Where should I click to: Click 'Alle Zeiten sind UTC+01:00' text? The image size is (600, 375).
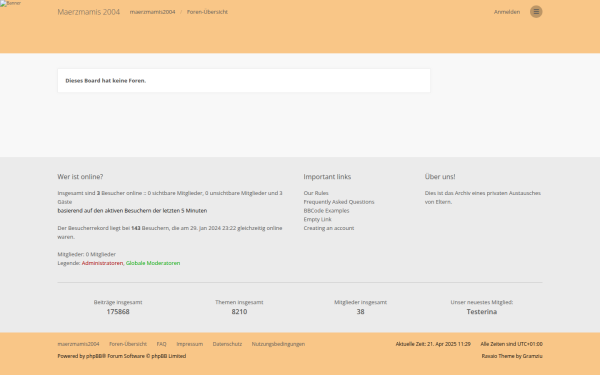pyautogui.click(x=512, y=344)
